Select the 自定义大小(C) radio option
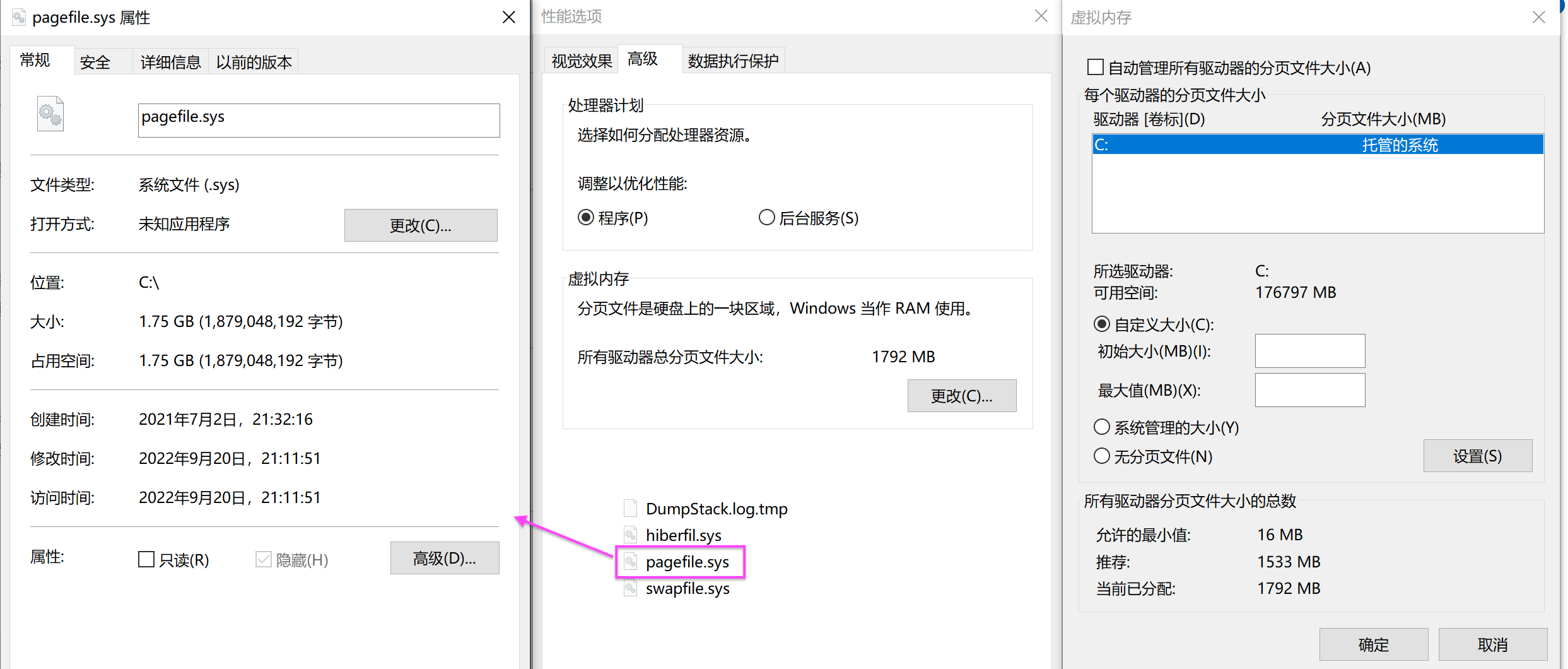The image size is (1568, 669). coord(1102,324)
